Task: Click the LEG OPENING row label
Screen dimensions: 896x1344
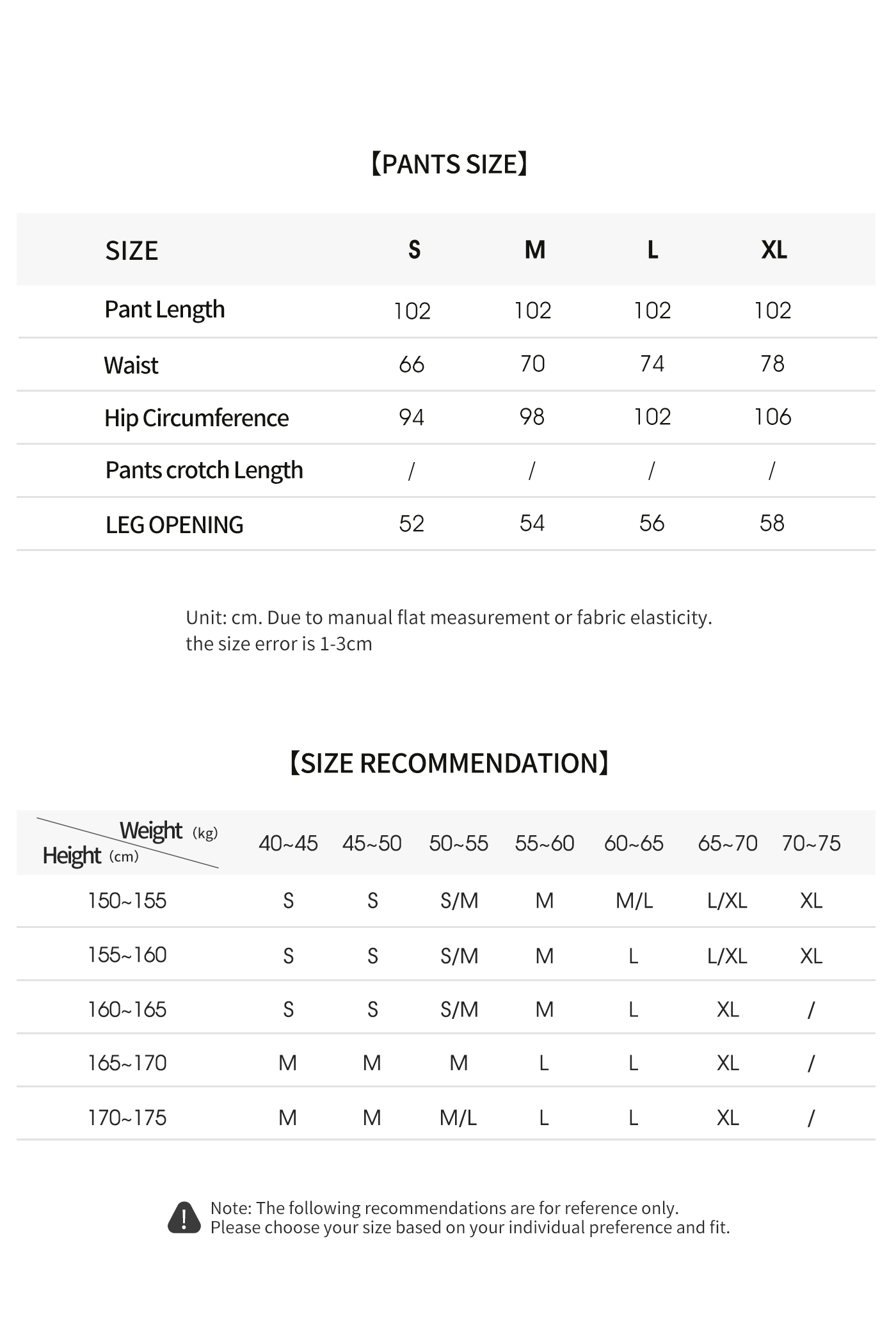Action: 174,525
